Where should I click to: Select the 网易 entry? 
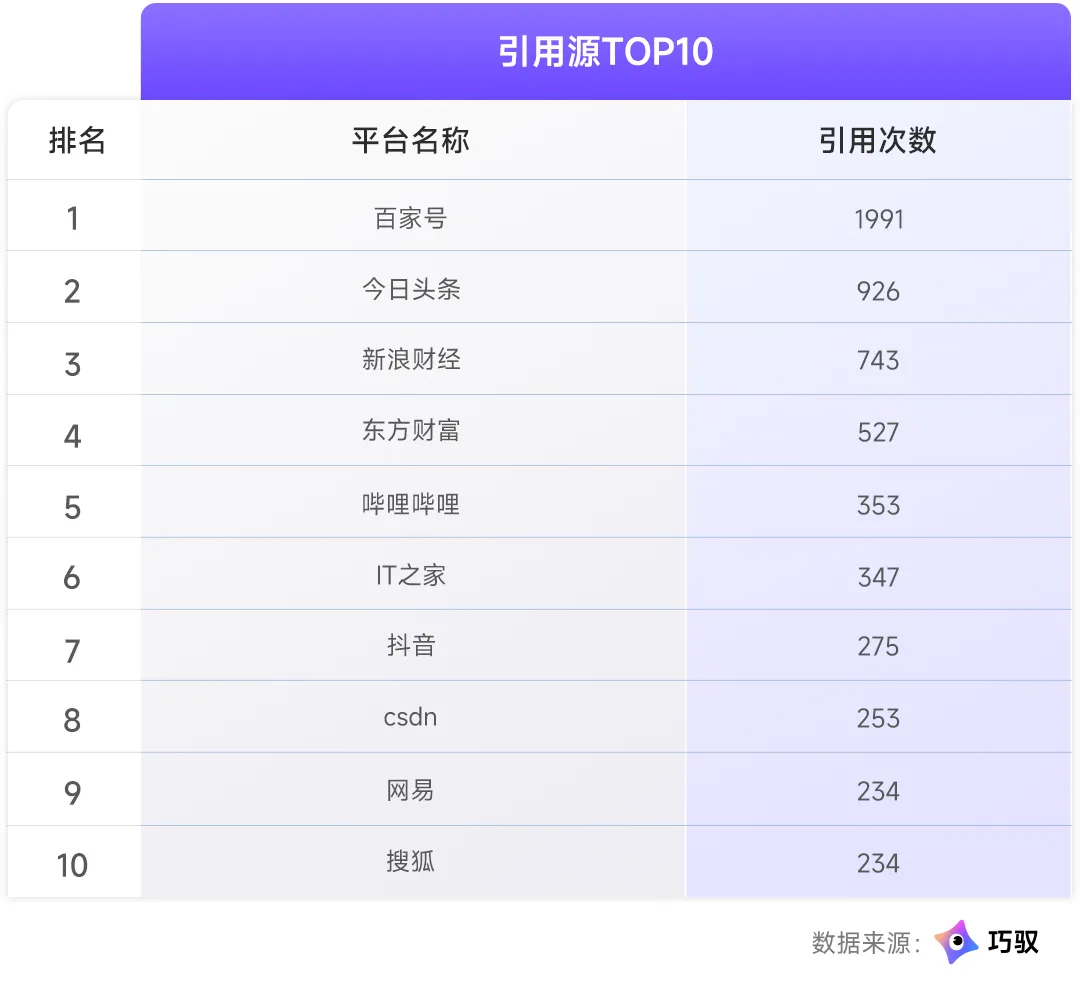pyautogui.click(x=411, y=790)
